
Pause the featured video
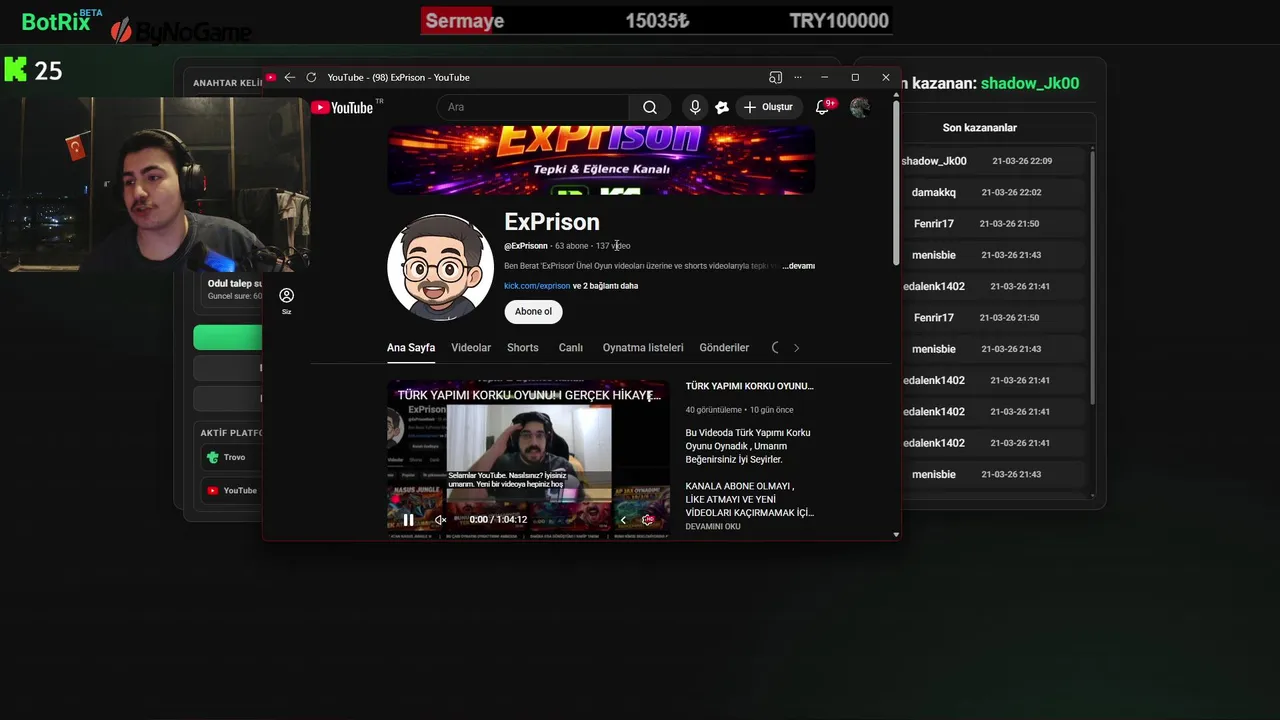[x=408, y=520]
